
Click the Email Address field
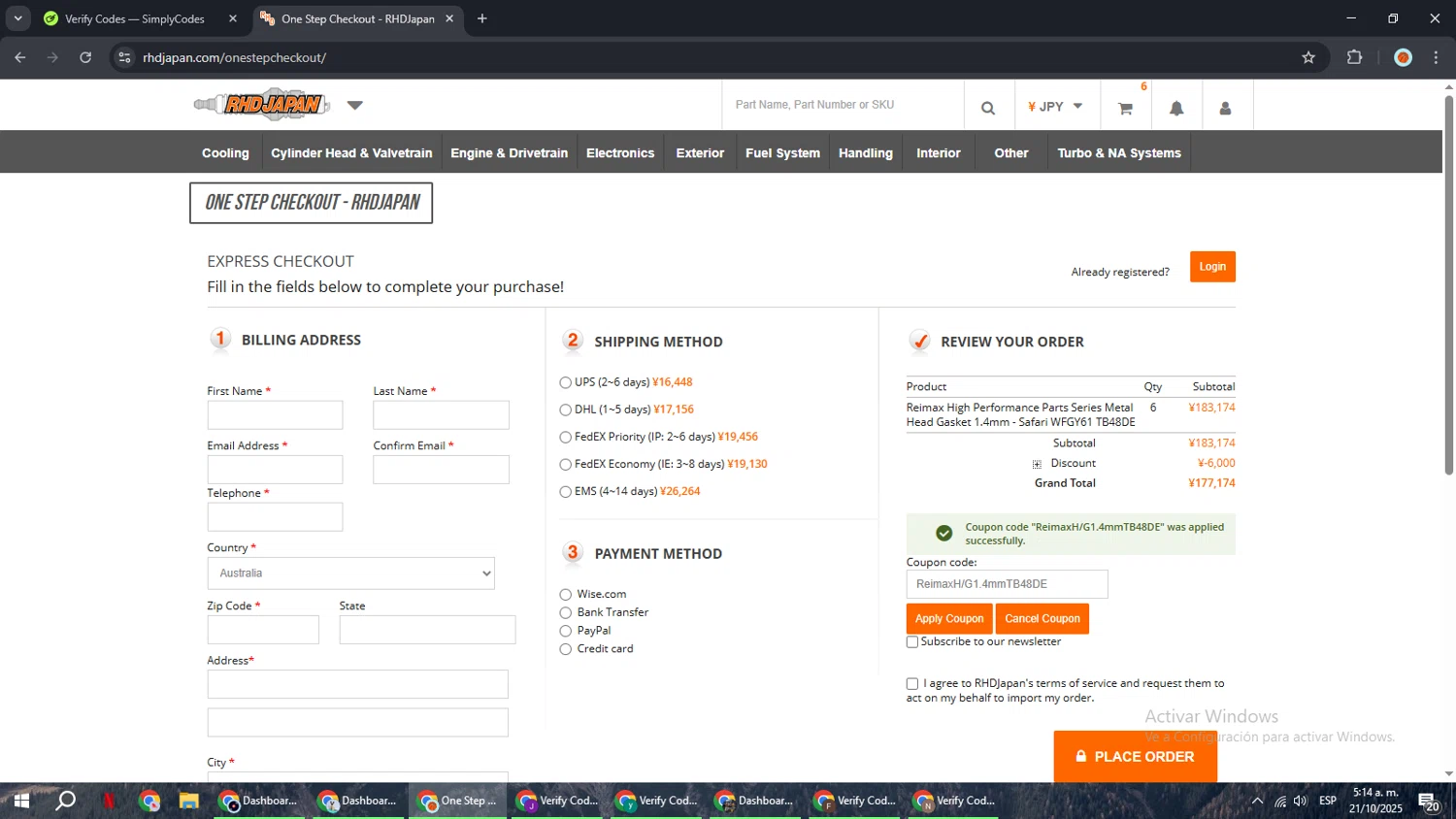(x=275, y=470)
